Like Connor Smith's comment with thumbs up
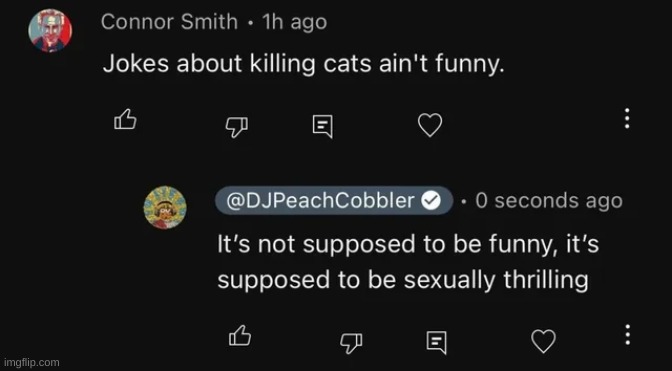 click(x=125, y=119)
